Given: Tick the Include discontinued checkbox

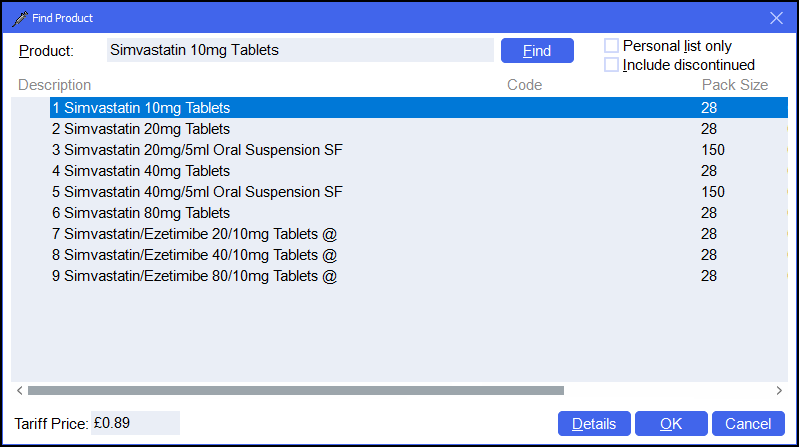Looking at the screenshot, I should tap(612, 65).
